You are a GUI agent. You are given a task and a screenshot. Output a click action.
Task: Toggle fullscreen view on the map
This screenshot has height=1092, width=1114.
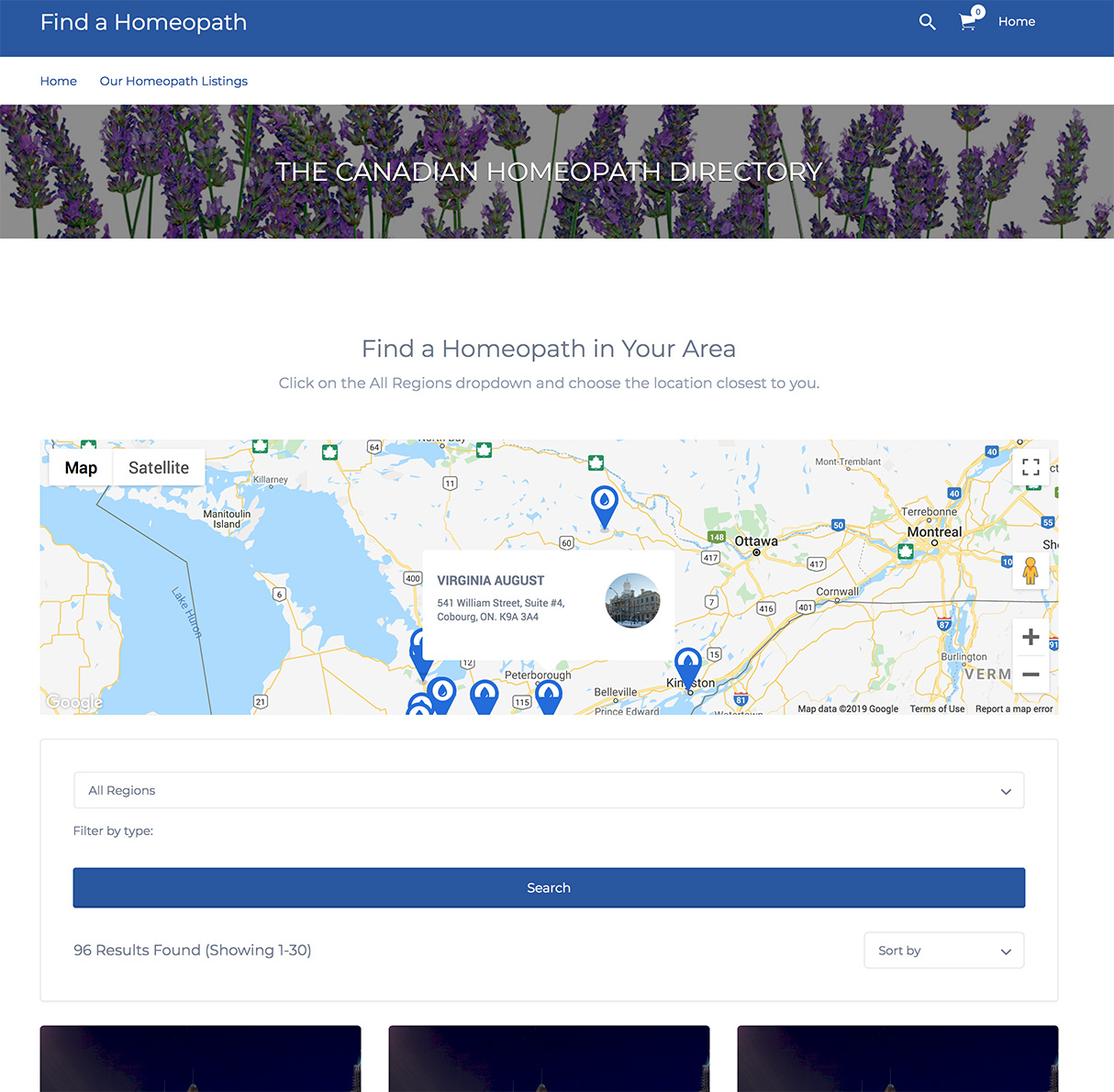pyautogui.click(x=1030, y=467)
